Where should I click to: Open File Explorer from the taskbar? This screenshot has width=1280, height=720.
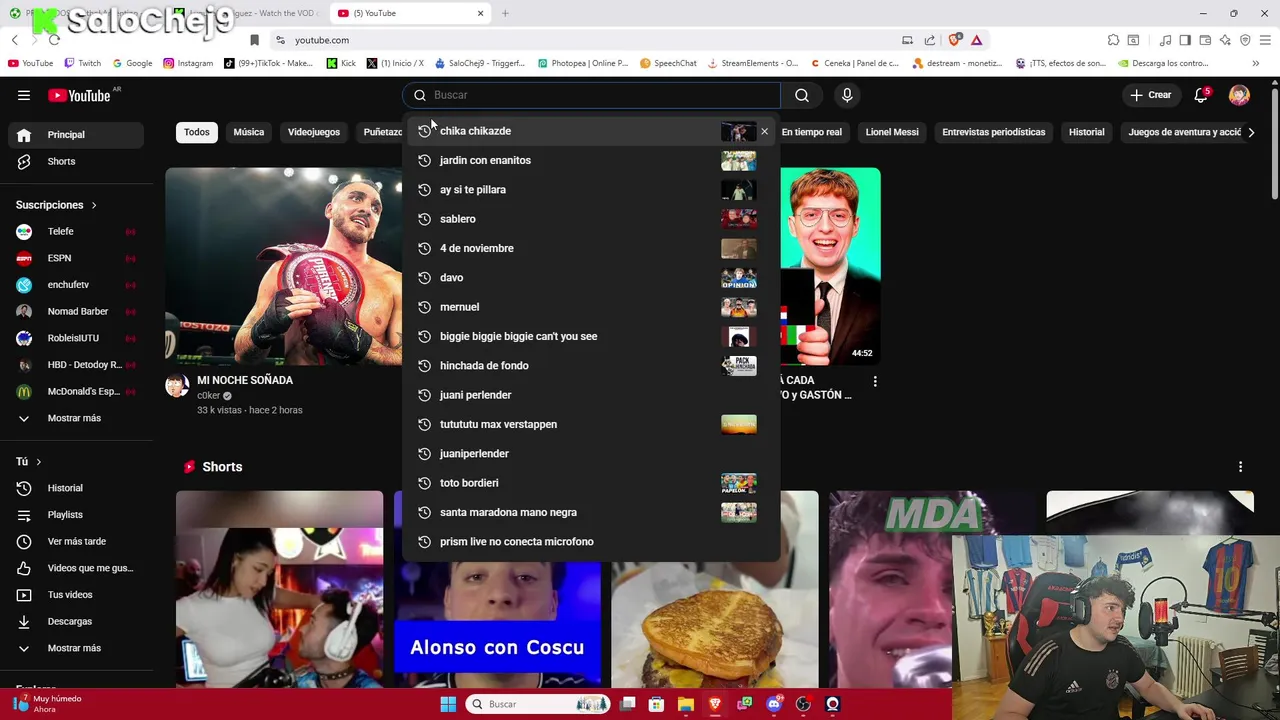click(x=685, y=704)
